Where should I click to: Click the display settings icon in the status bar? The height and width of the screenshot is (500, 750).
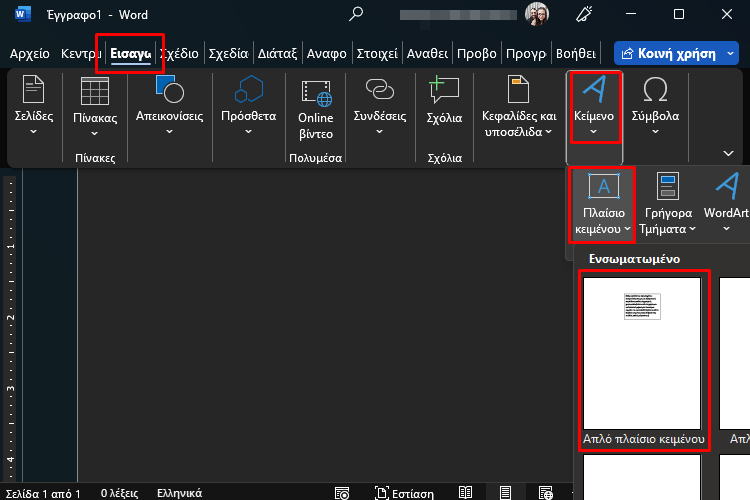342,493
